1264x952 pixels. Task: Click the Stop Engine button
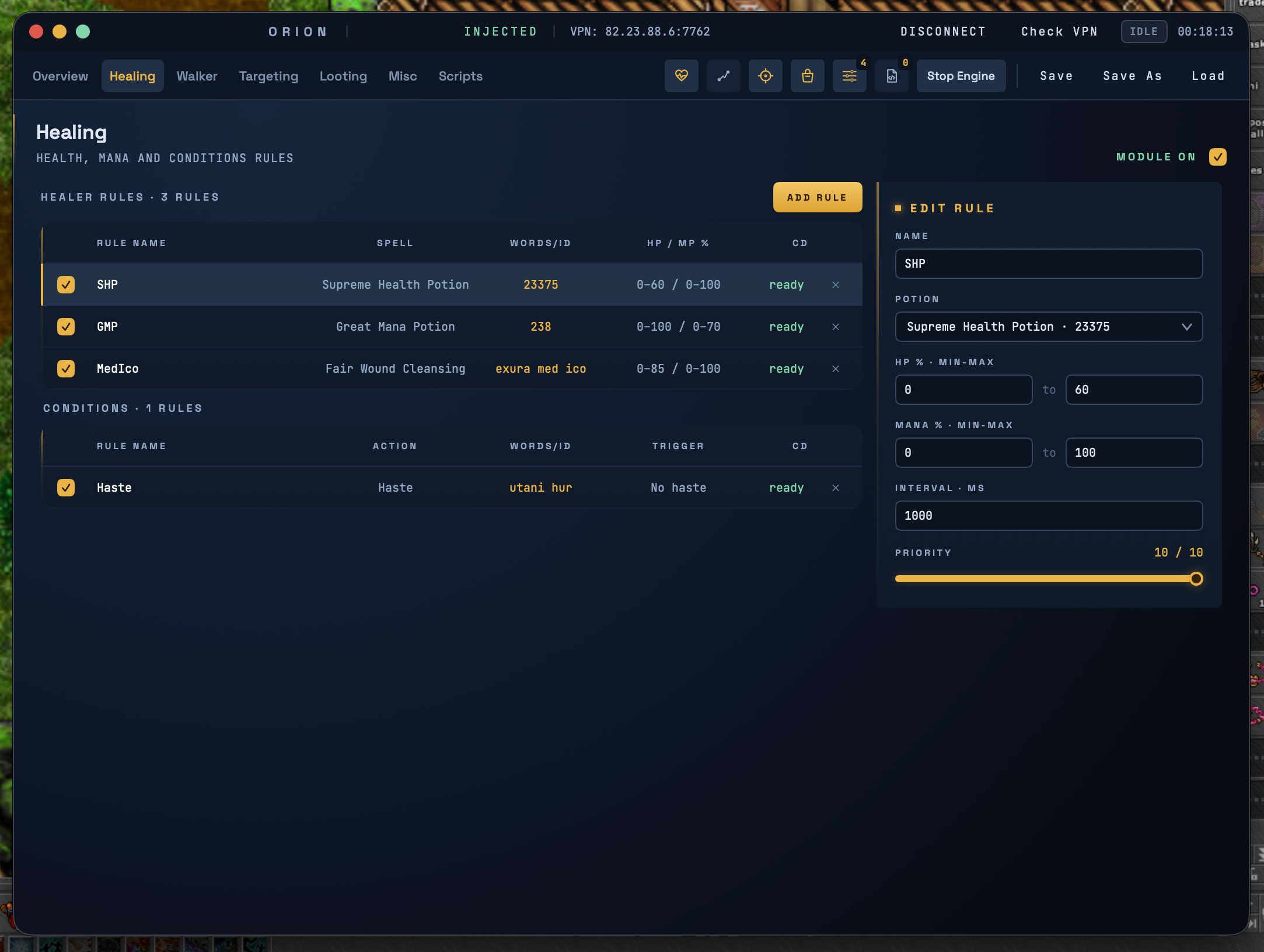pos(961,76)
